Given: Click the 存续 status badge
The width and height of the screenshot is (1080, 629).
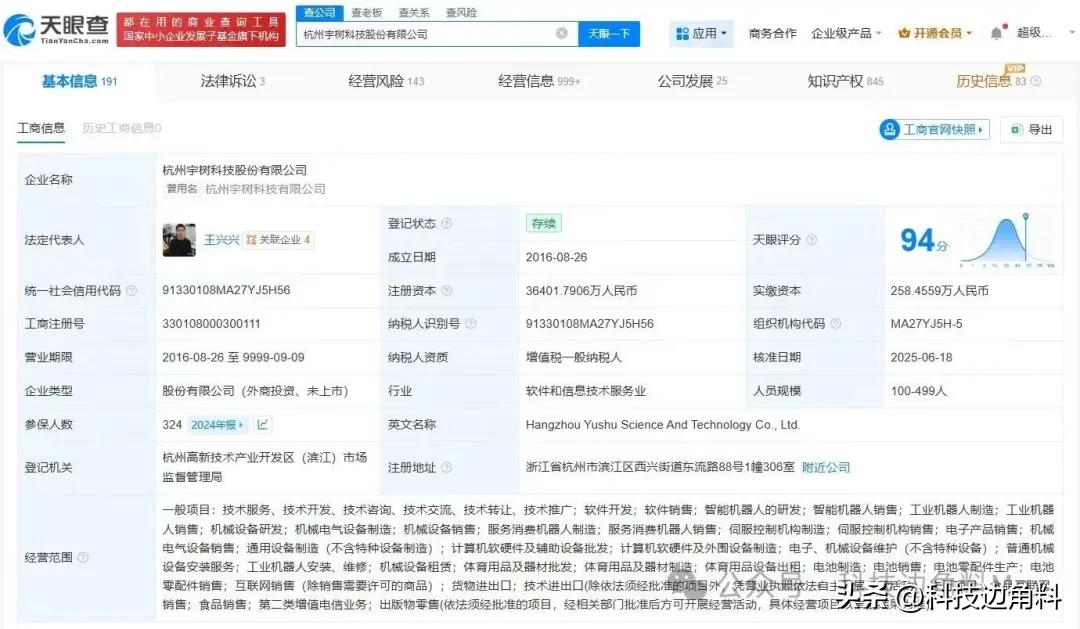Looking at the screenshot, I should click(543, 223).
